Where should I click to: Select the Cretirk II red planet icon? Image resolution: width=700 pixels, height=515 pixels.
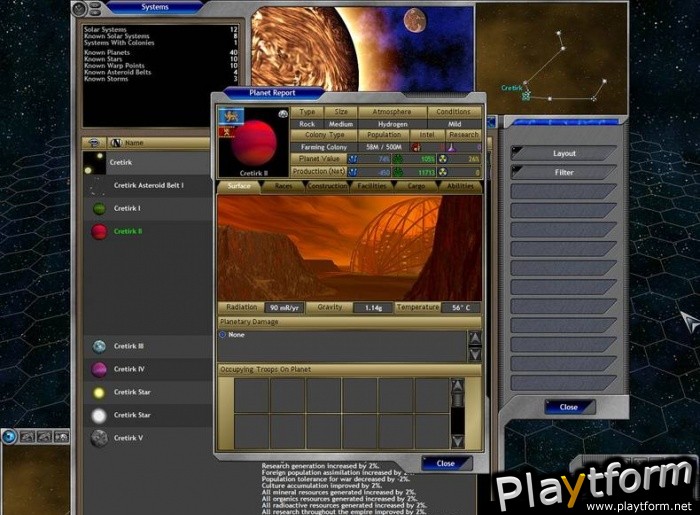click(99, 232)
